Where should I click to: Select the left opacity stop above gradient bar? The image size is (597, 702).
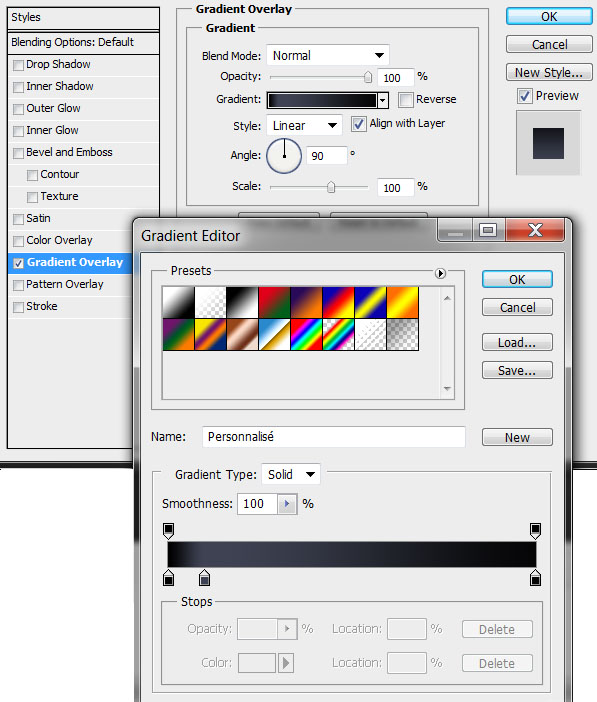point(168,531)
